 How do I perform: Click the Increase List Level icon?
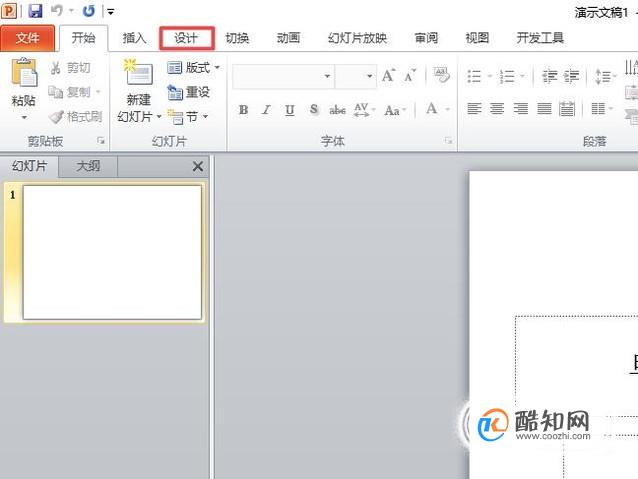(x=572, y=76)
